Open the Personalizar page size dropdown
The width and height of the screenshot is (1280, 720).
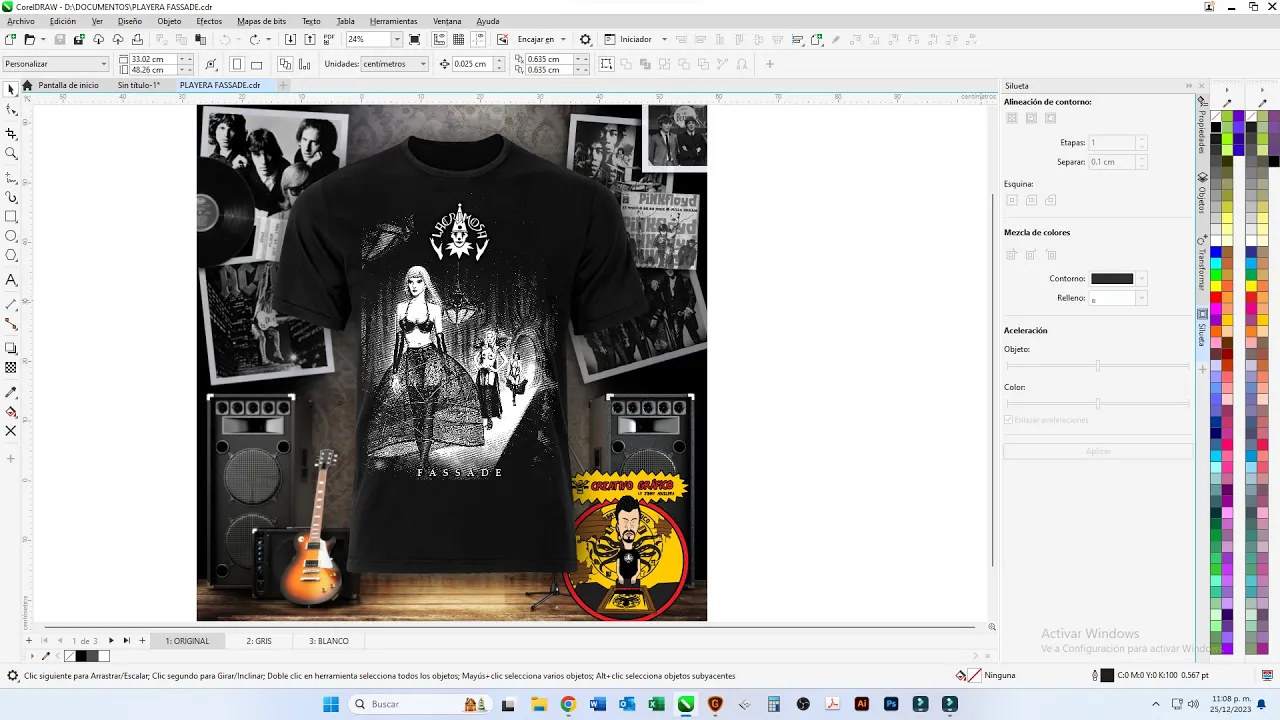(x=103, y=64)
